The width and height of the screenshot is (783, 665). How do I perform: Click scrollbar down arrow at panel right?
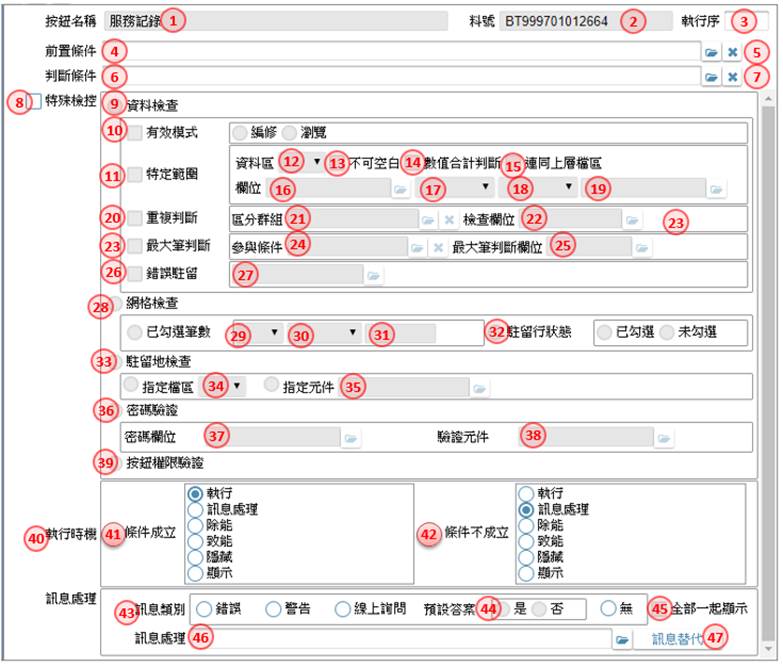(769, 650)
